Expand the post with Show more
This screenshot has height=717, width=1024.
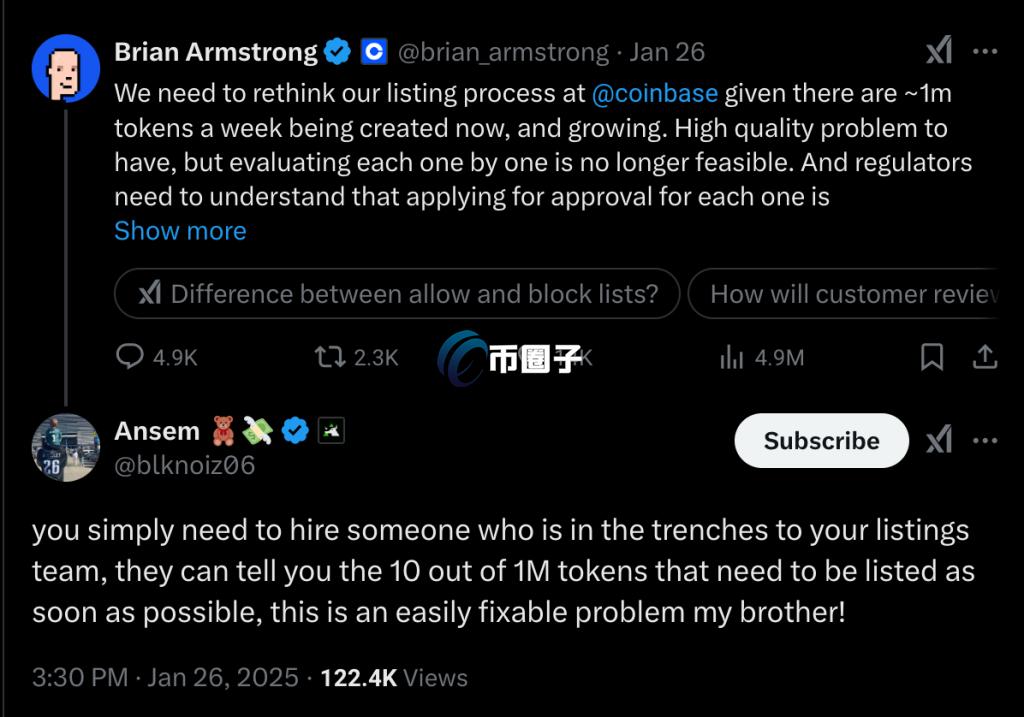[x=180, y=231]
